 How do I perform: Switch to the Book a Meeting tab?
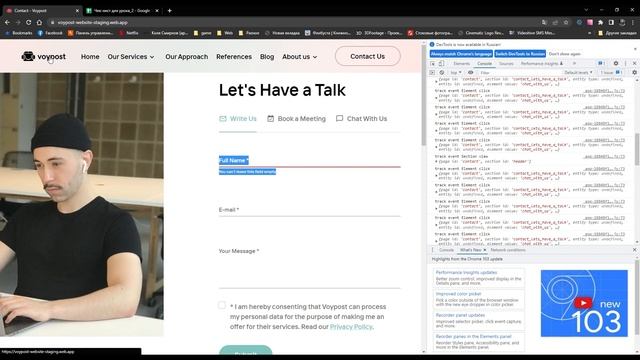(x=296, y=119)
